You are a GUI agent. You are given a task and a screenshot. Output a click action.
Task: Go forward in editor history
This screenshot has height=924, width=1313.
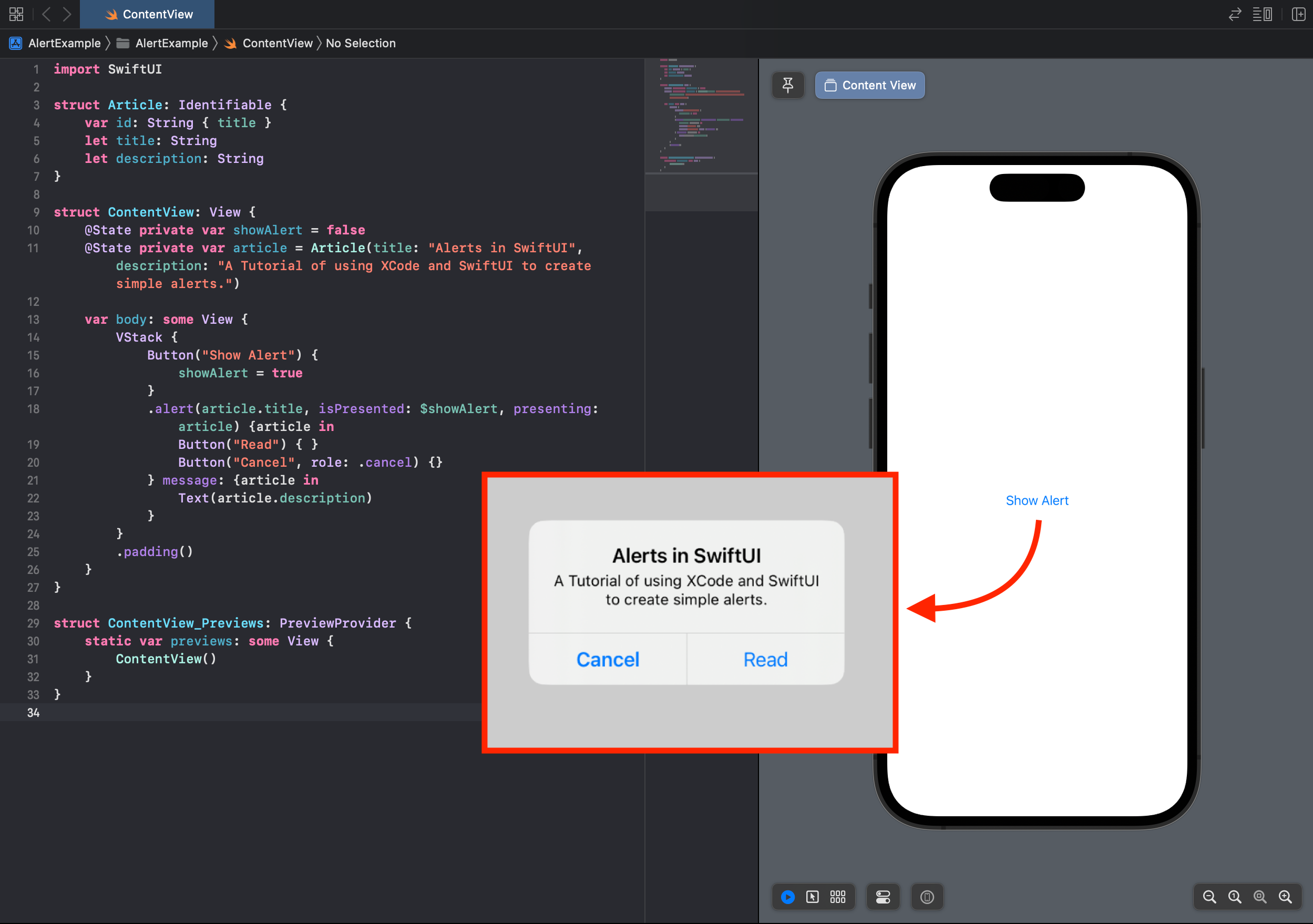[x=67, y=14]
